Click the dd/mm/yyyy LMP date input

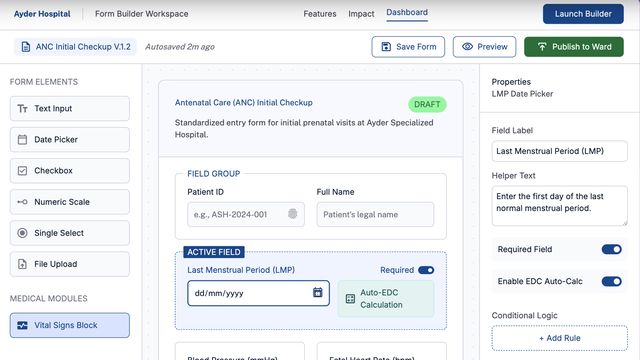coord(258,293)
